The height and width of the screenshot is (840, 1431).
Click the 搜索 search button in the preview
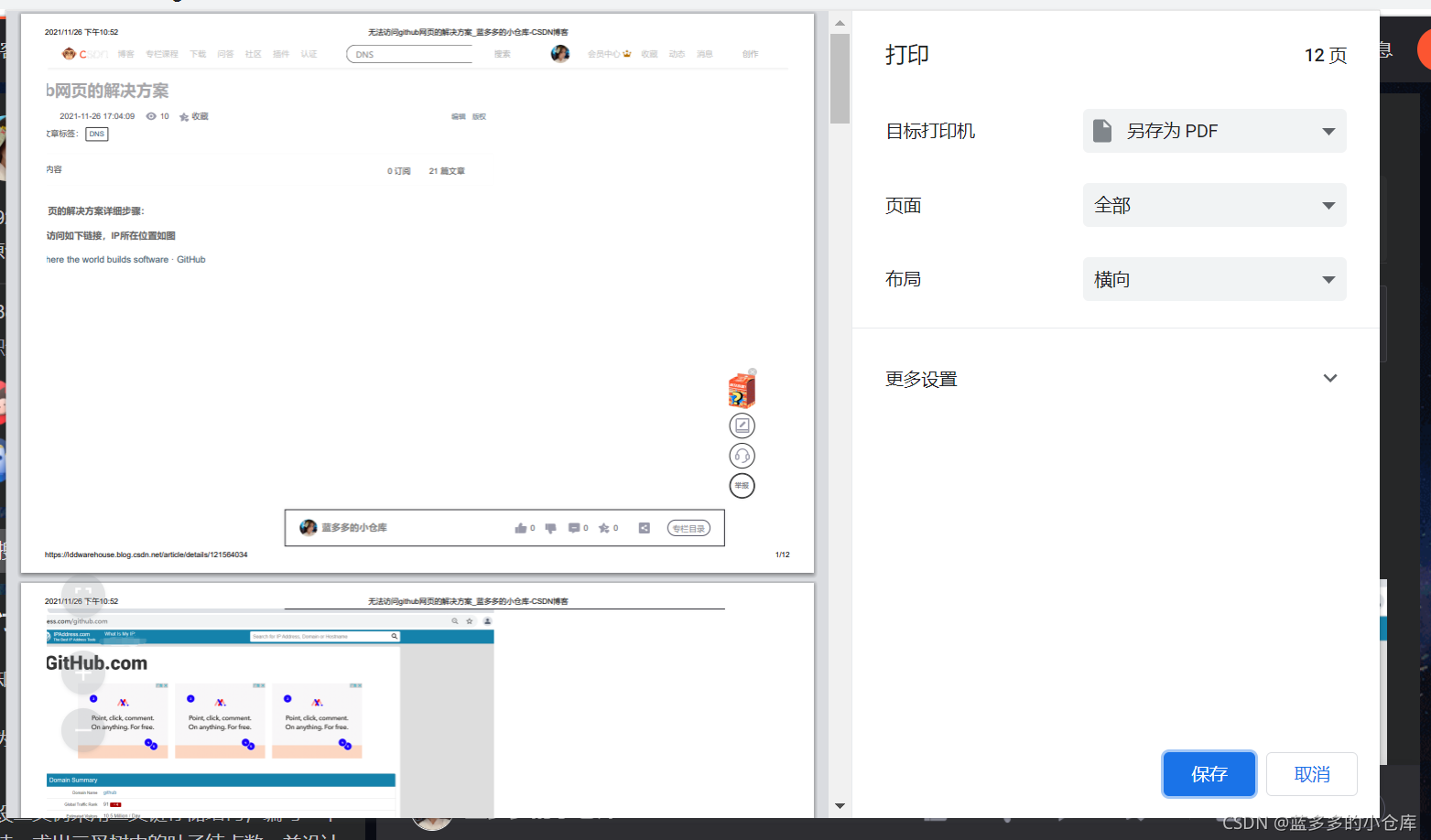(x=503, y=54)
